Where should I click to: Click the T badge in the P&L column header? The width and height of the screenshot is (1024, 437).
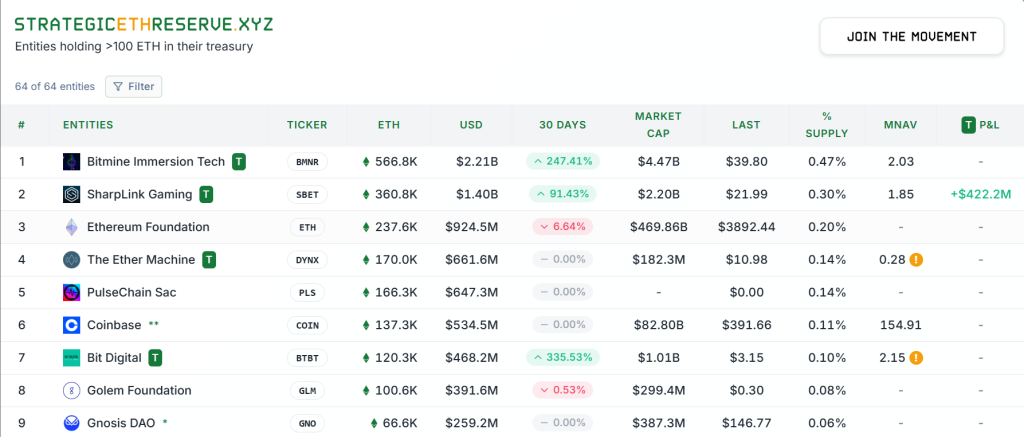coord(968,125)
